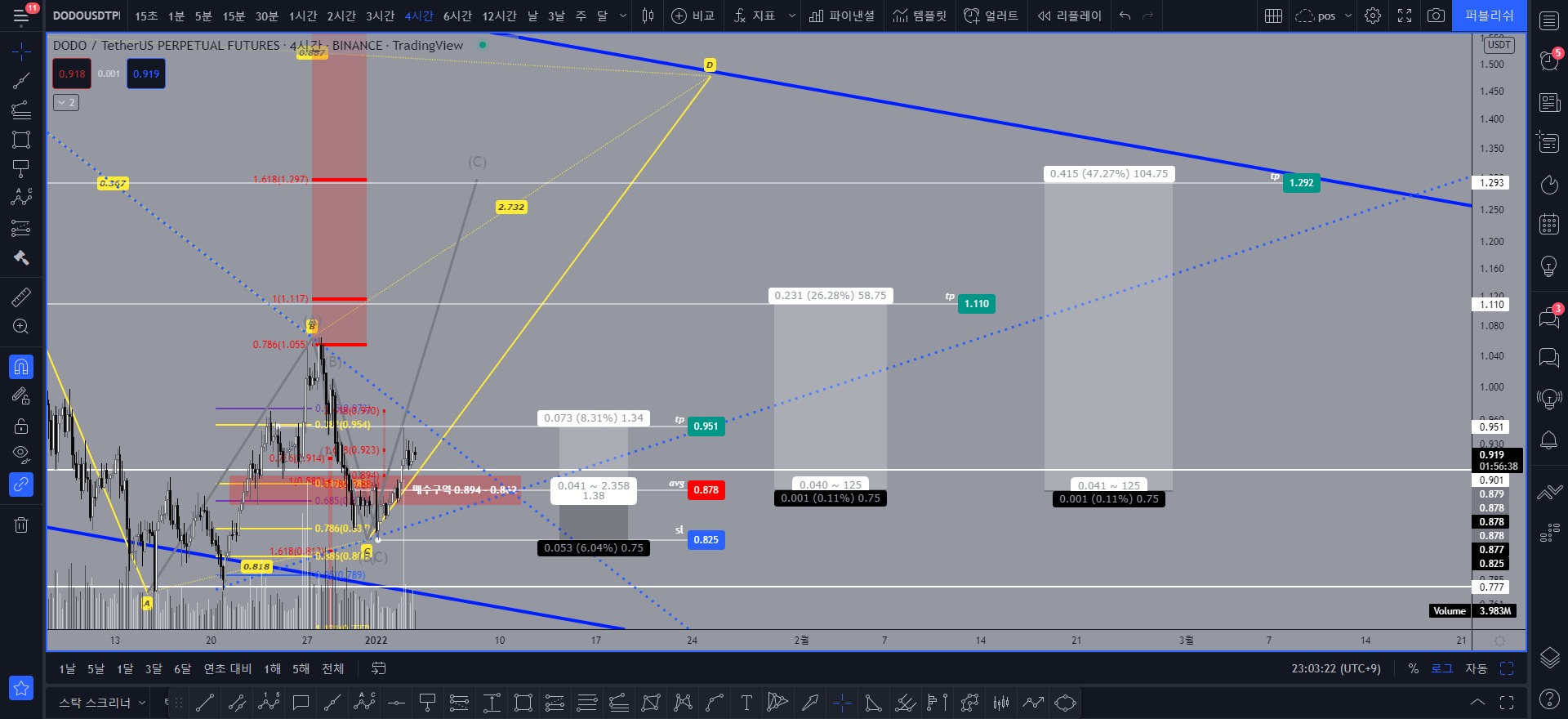Open chart settings gear
This screenshot has height=719, width=1568.
click(x=1373, y=16)
